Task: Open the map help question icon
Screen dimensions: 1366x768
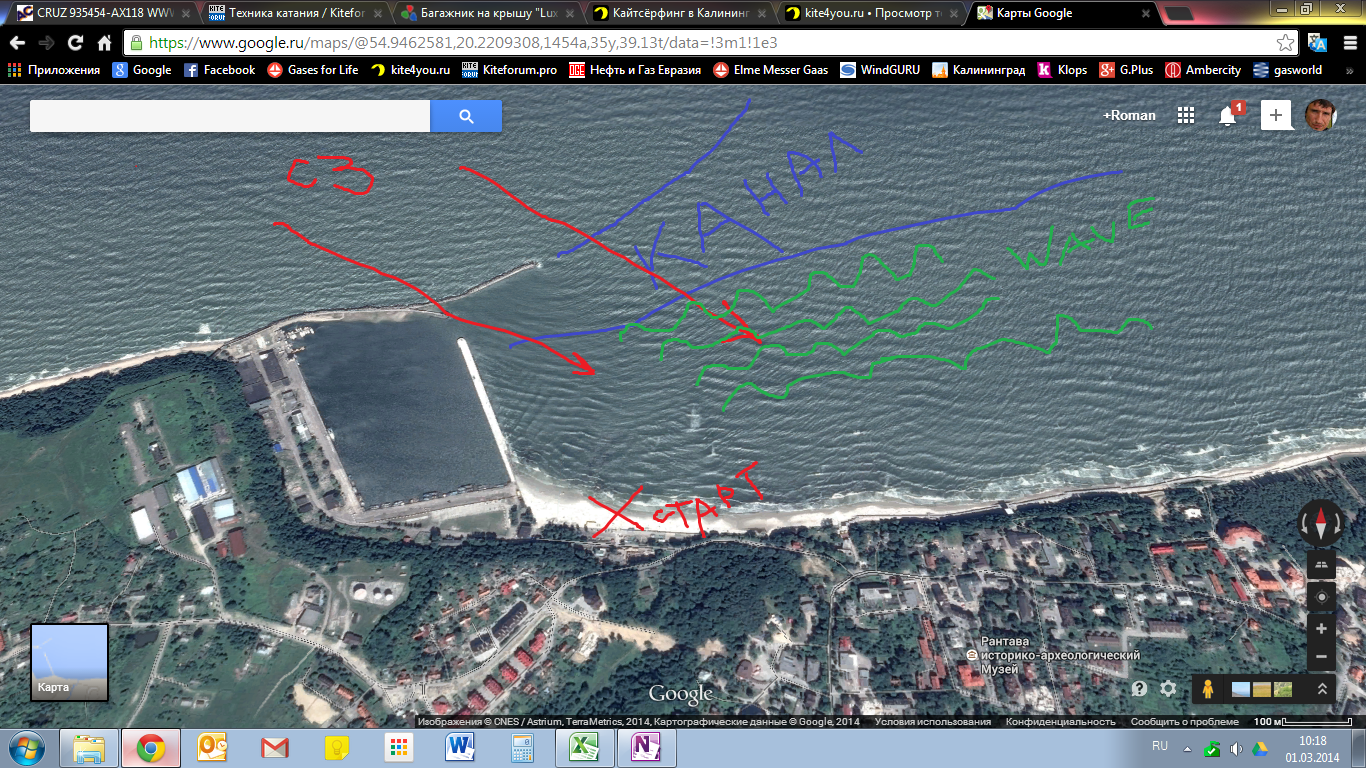Action: coord(1139,689)
